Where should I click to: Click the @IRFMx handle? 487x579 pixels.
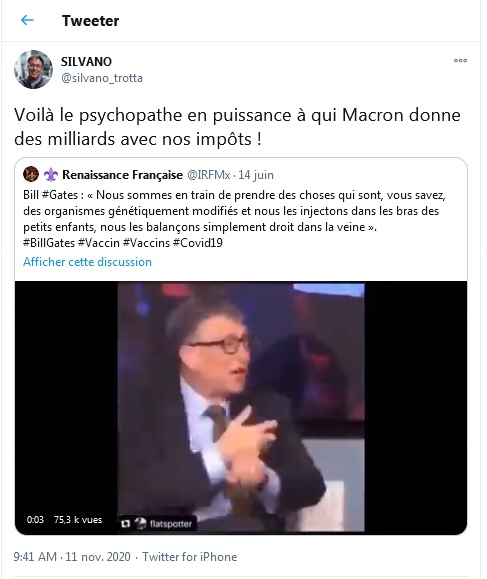[209, 175]
